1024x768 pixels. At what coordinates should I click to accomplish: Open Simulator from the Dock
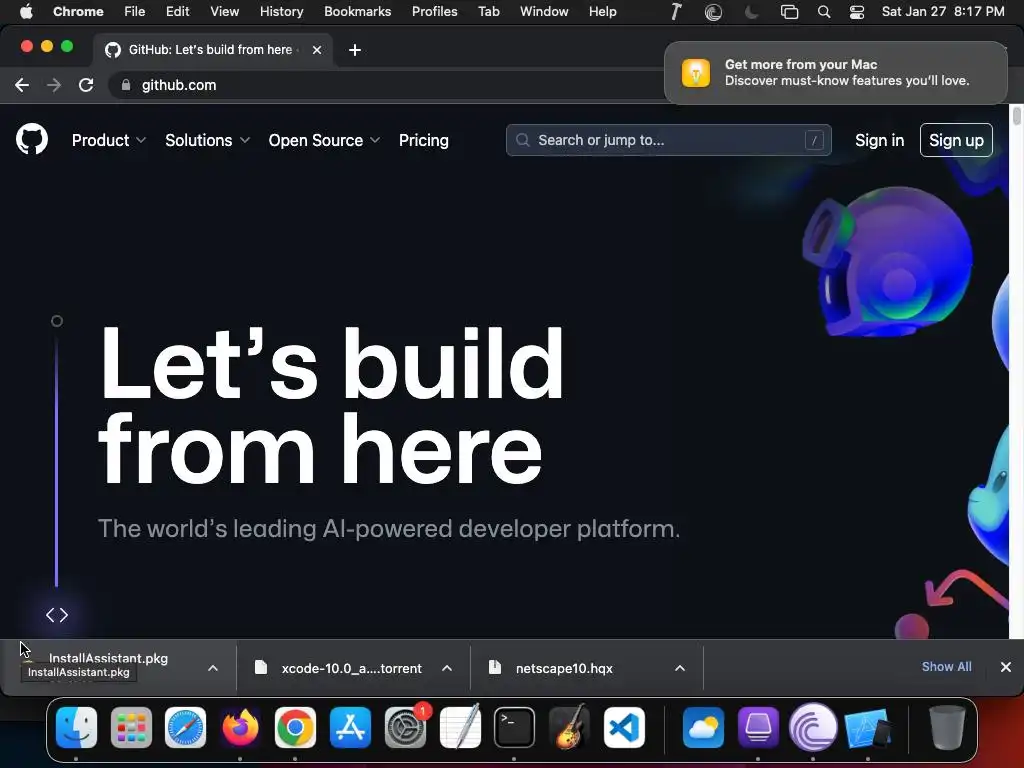[x=868, y=727]
